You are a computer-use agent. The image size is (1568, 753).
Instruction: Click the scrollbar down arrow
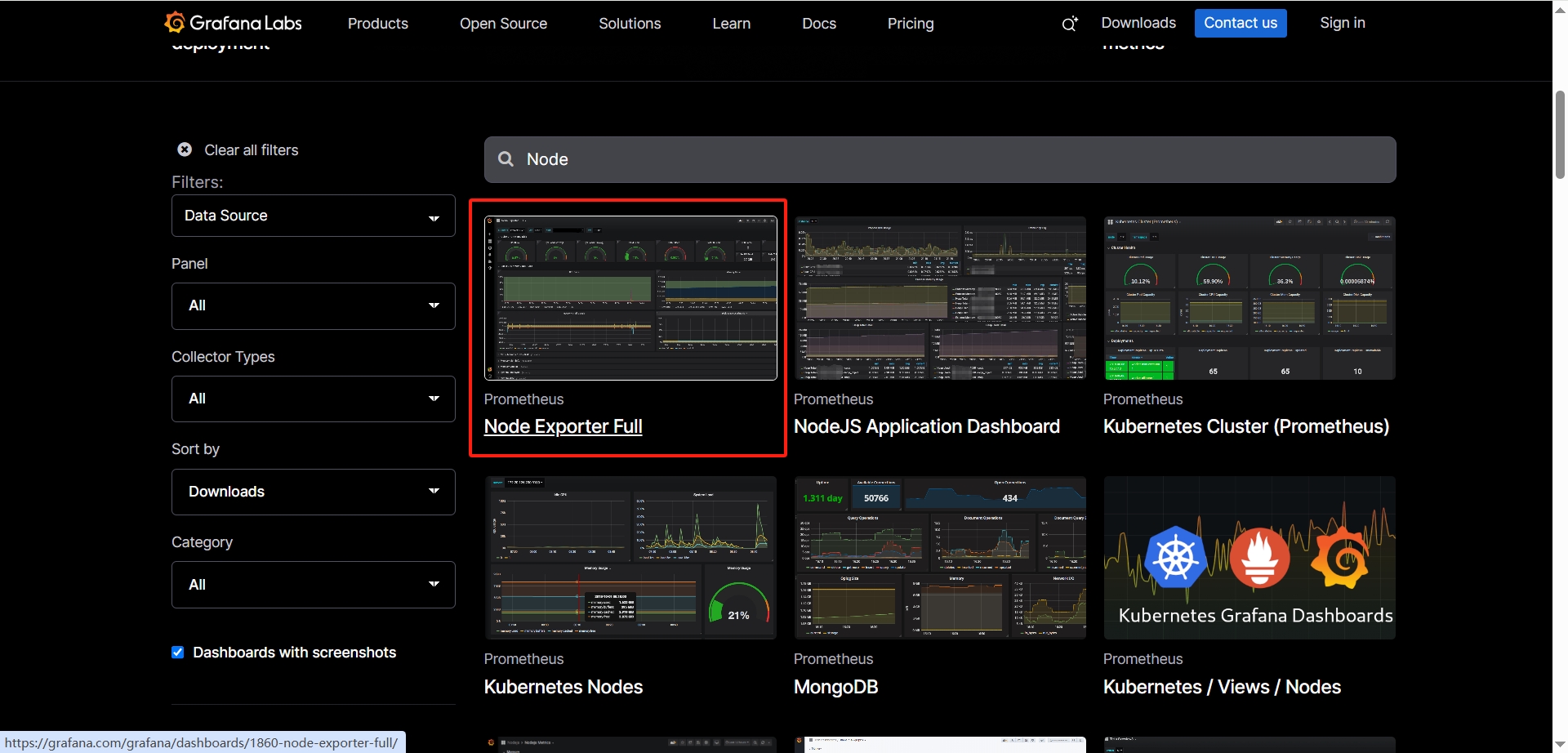1560,745
